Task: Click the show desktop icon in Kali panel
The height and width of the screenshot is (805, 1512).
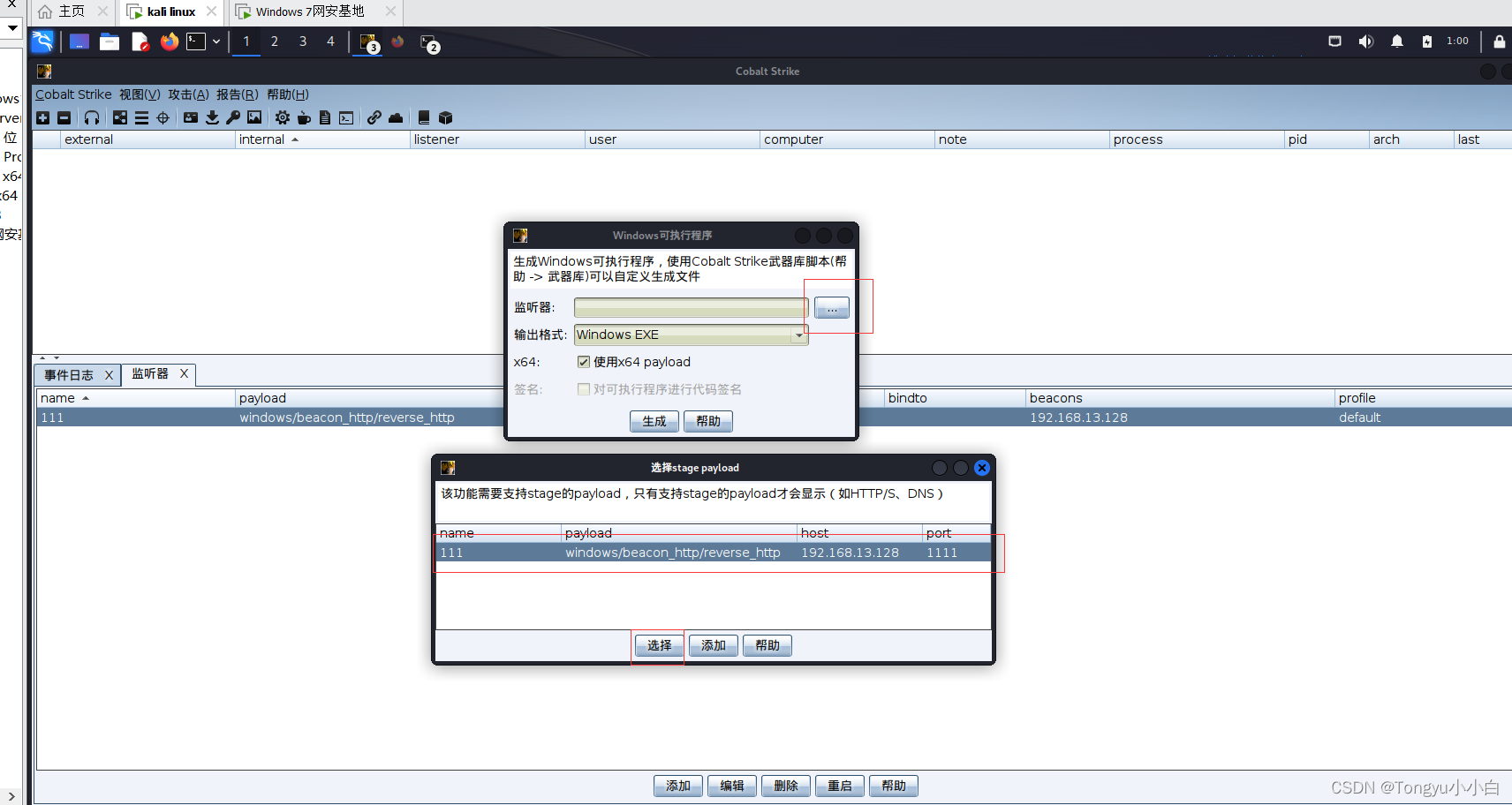Action: tap(79, 41)
